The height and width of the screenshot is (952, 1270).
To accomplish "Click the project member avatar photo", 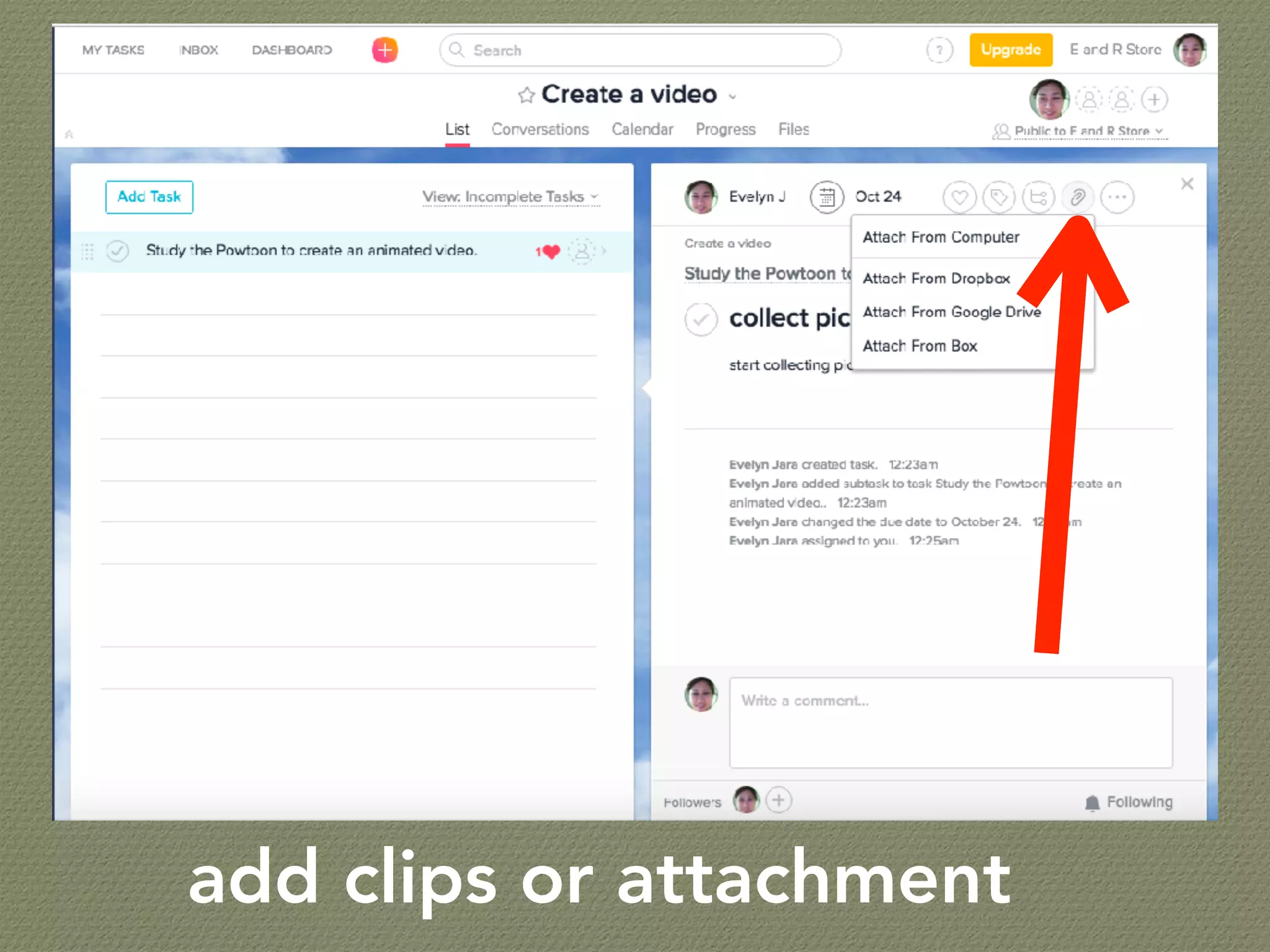I will coord(1049,100).
